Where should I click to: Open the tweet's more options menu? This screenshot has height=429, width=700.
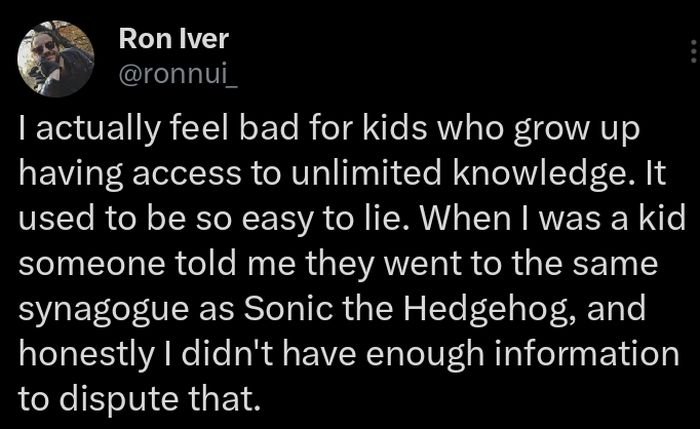pos(694,49)
